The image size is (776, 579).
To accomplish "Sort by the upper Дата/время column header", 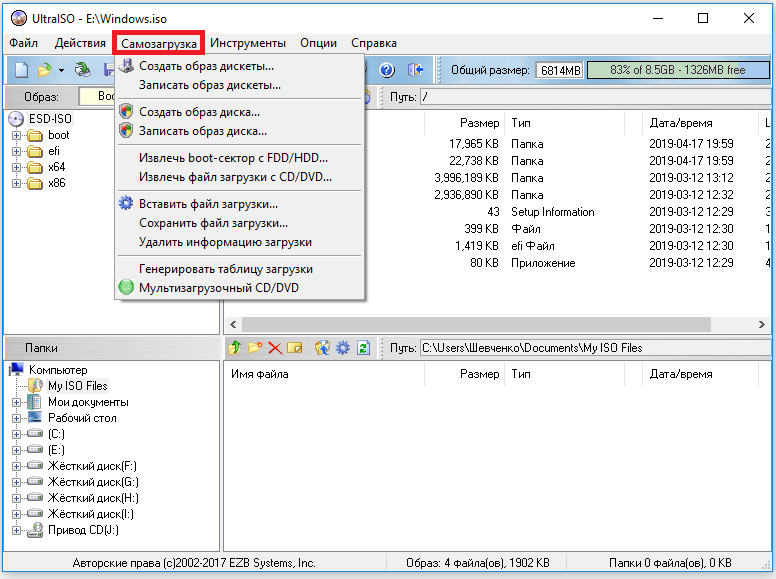I will coord(700,123).
